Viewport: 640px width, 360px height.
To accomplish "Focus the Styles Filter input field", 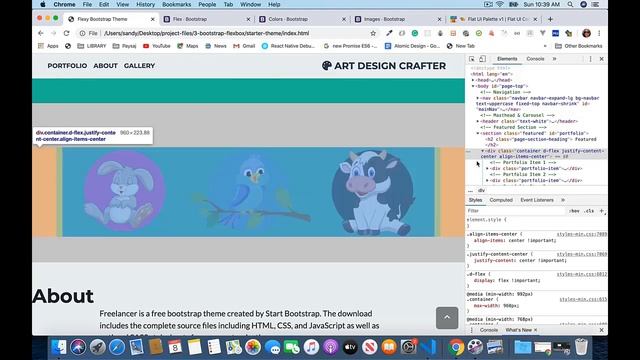I will (x=516, y=211).
